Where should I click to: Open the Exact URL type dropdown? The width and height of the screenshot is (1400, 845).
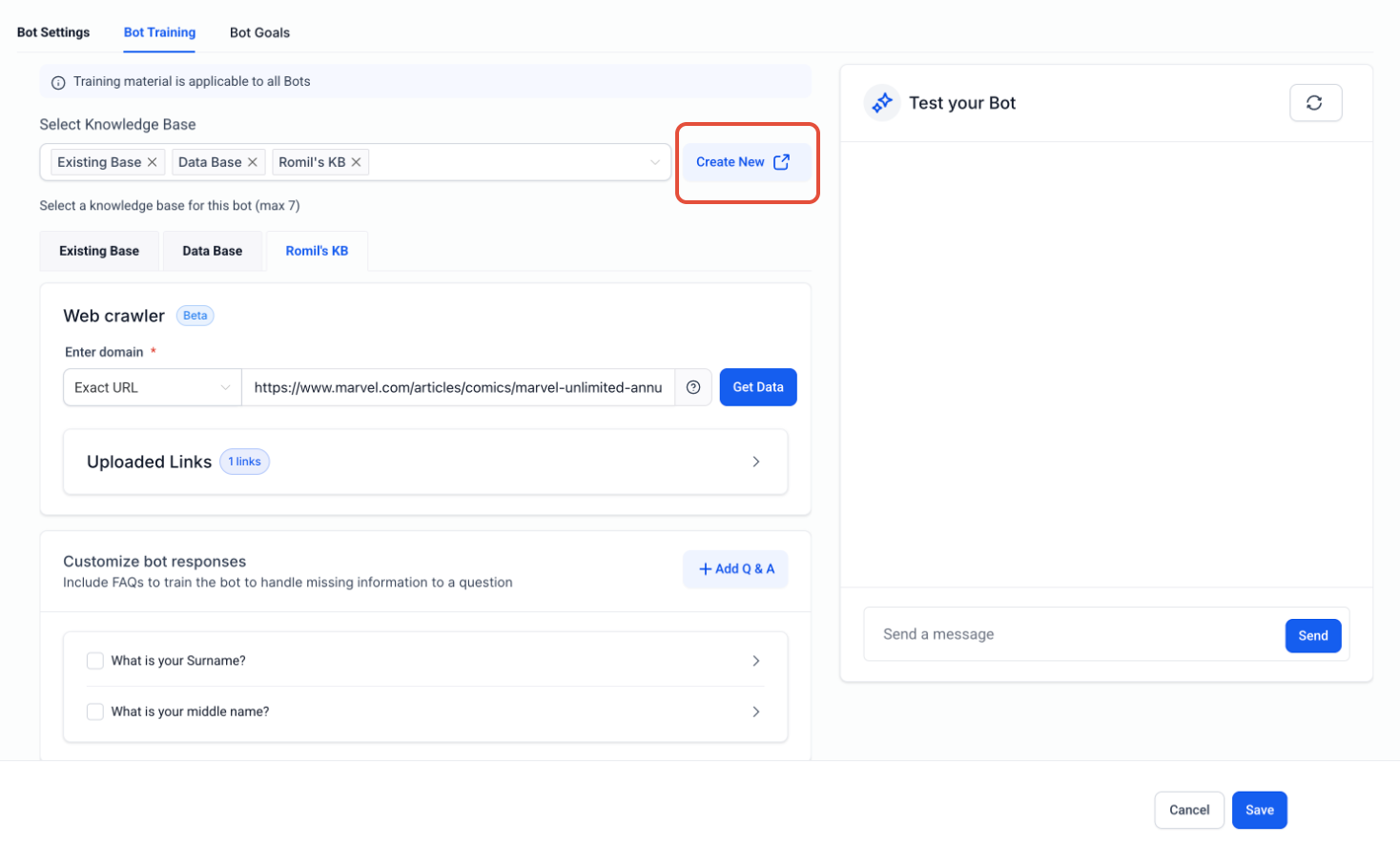153,387
